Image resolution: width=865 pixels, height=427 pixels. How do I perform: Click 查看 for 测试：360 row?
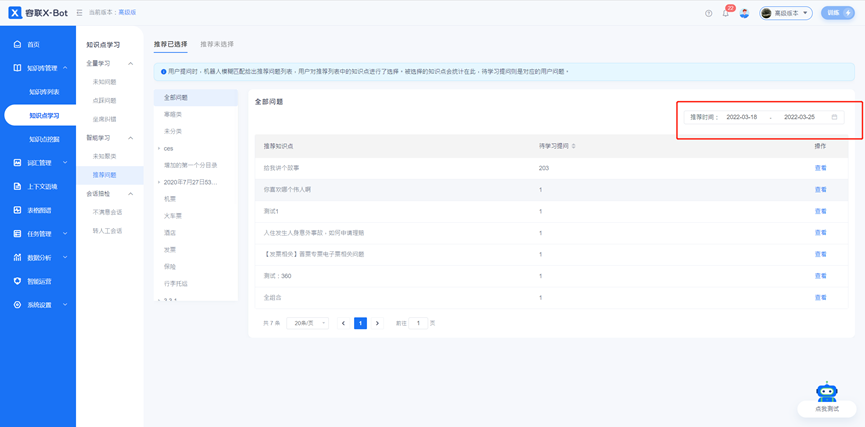pos(820,276)
